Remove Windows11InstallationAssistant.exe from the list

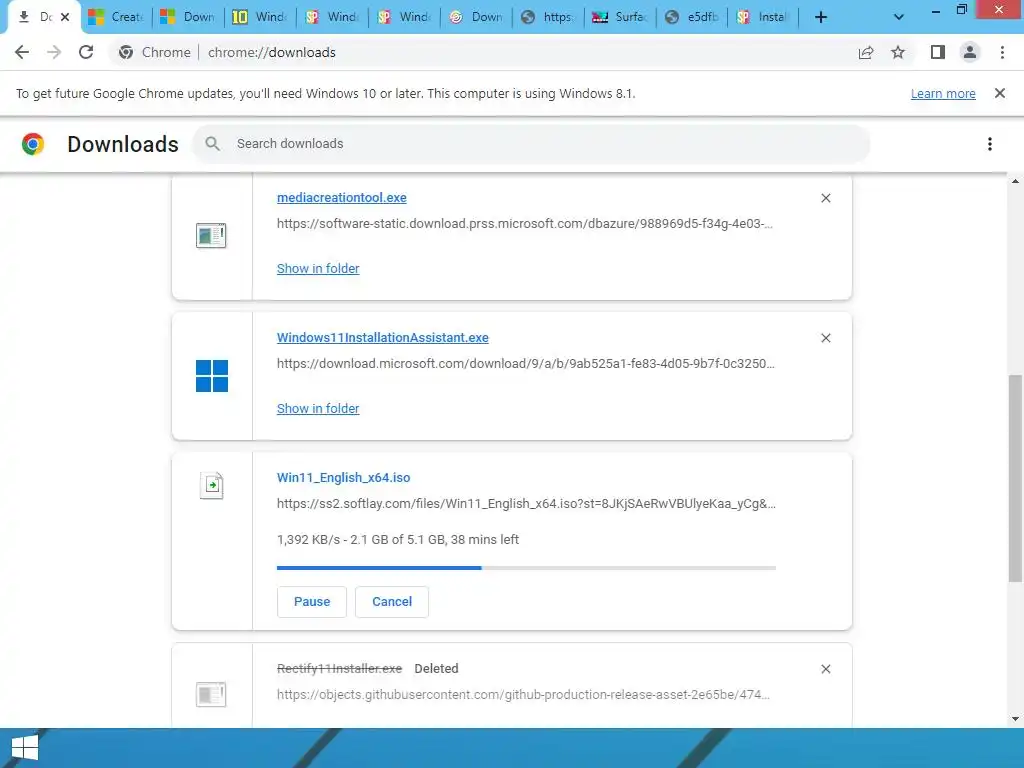click(825, 338)
